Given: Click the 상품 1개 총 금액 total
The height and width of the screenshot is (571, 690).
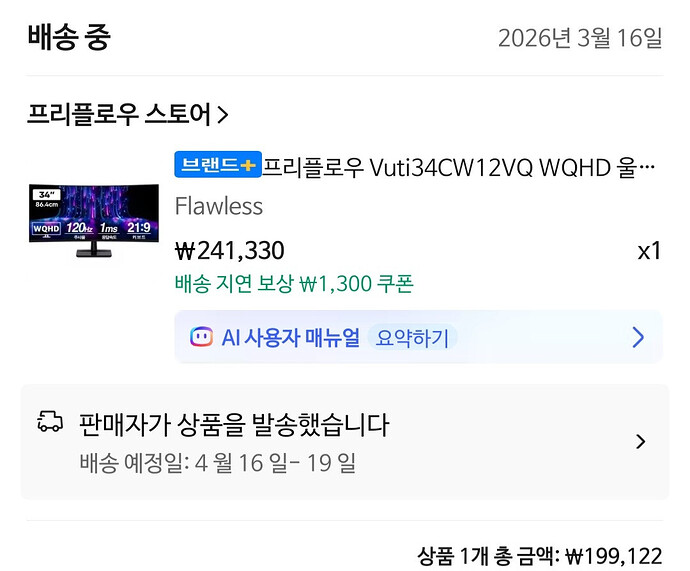Looking at the screenshot, I should coord(540,556).
